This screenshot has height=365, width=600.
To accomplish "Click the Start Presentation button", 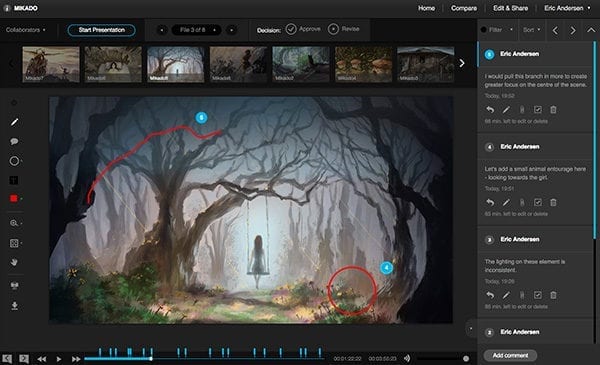I will (101, 30).
